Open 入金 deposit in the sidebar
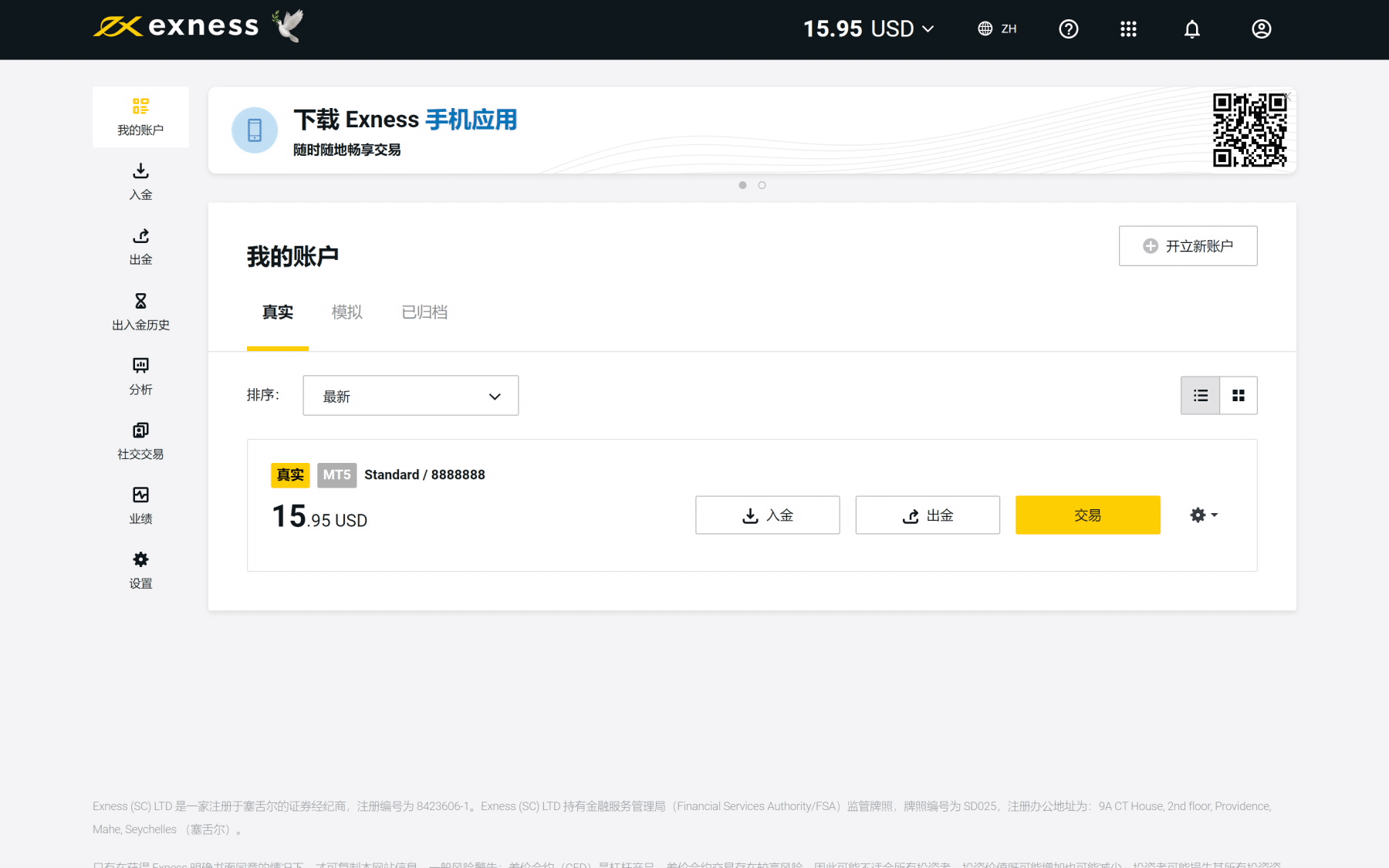The height and width of the screenshot is (868, 1389). tap(140, 181)
